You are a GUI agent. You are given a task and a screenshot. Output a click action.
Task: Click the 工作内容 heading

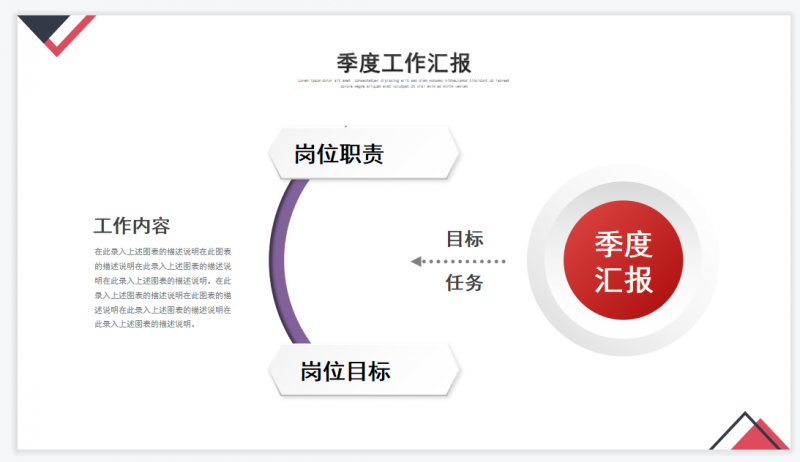pos(132,226)
